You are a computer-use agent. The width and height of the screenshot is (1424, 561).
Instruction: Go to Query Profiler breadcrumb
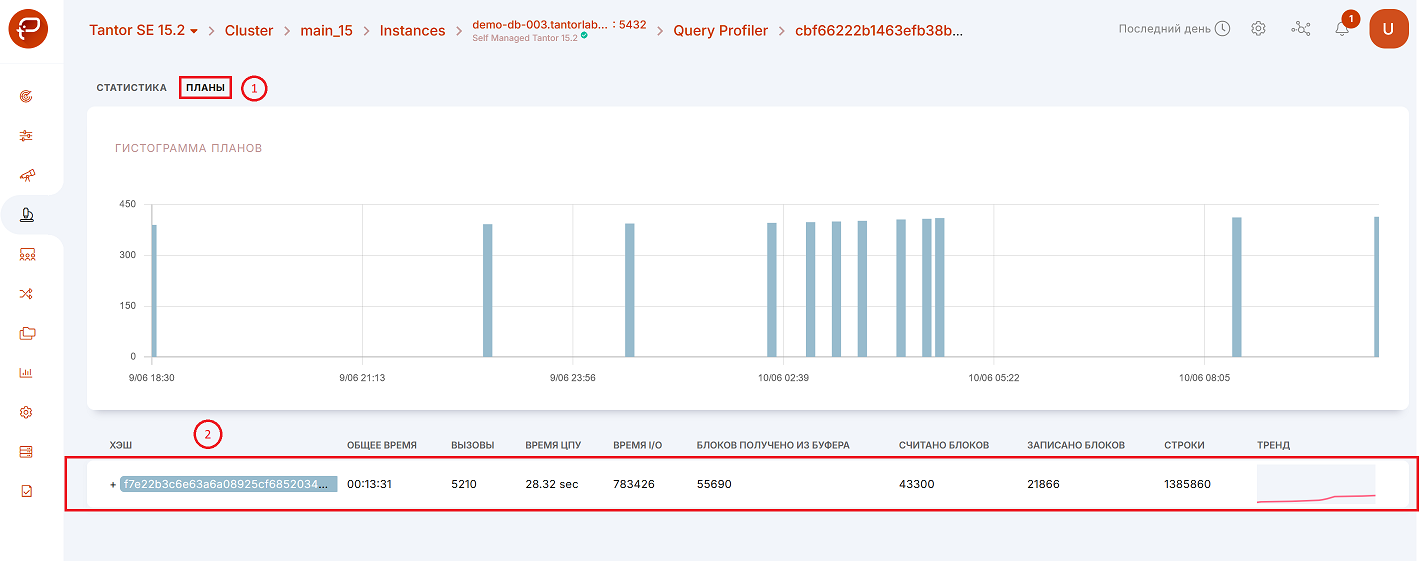pos(721,30)
